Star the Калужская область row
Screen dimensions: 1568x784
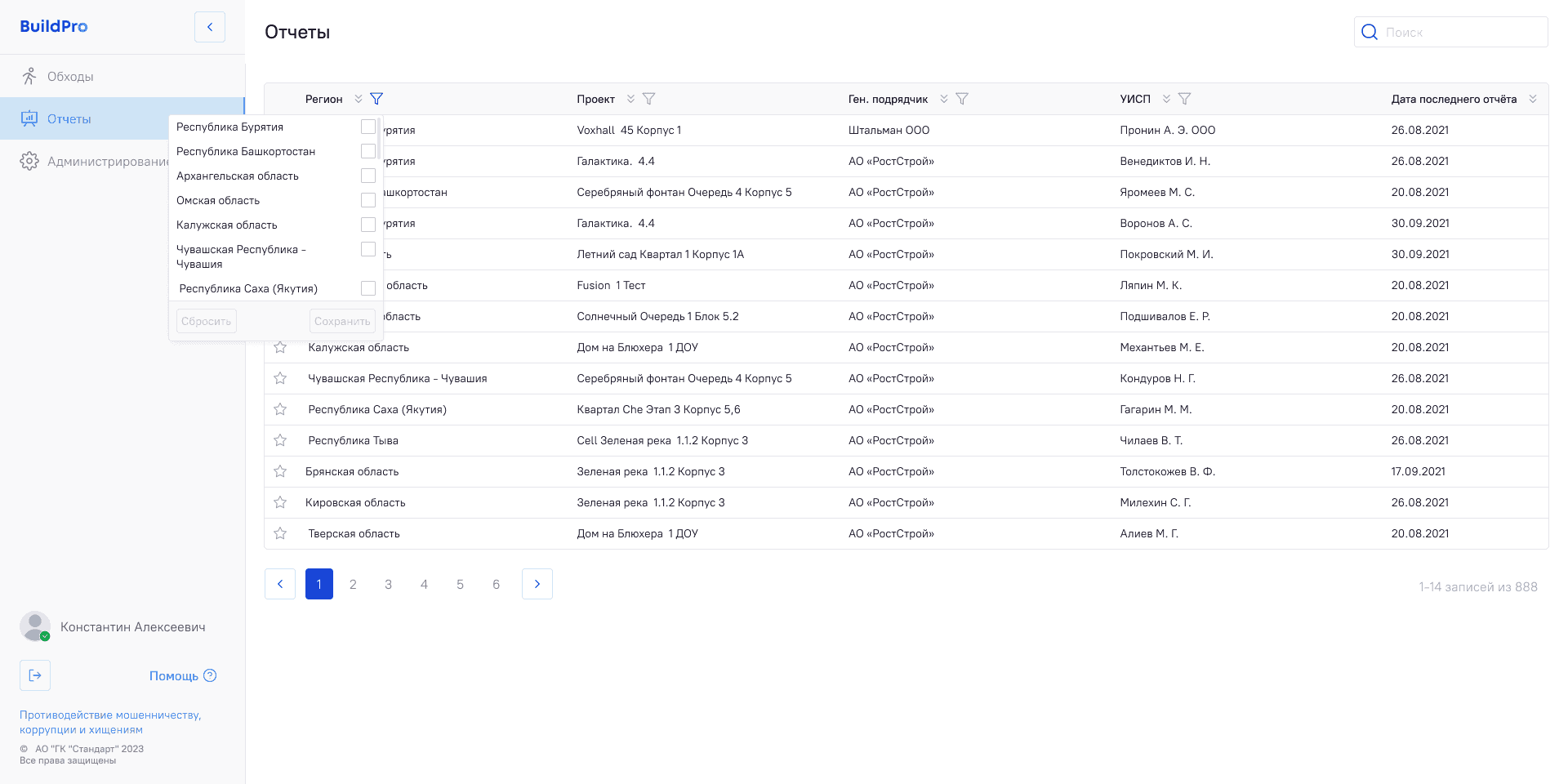[280, 348]
